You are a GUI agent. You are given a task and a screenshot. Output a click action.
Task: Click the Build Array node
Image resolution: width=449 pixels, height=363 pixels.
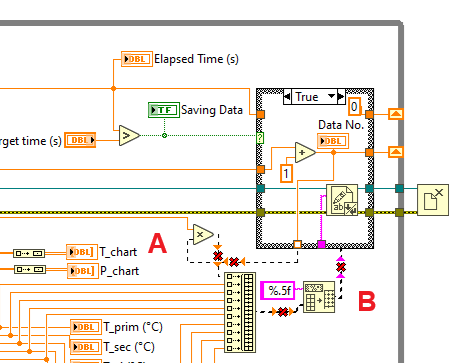pyautogui.click(x=240, y=312)
